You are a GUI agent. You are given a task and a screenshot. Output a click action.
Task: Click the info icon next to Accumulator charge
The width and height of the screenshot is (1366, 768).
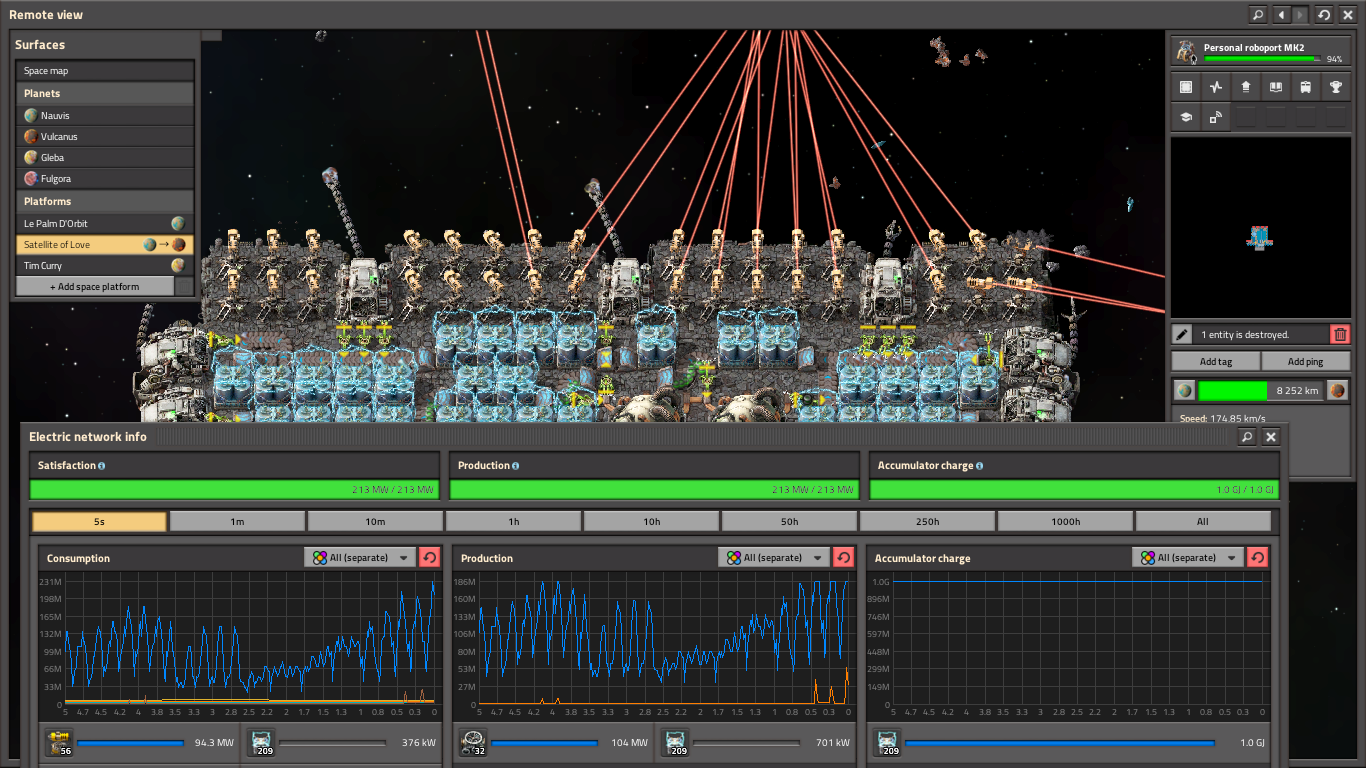(x=979, y=466)
